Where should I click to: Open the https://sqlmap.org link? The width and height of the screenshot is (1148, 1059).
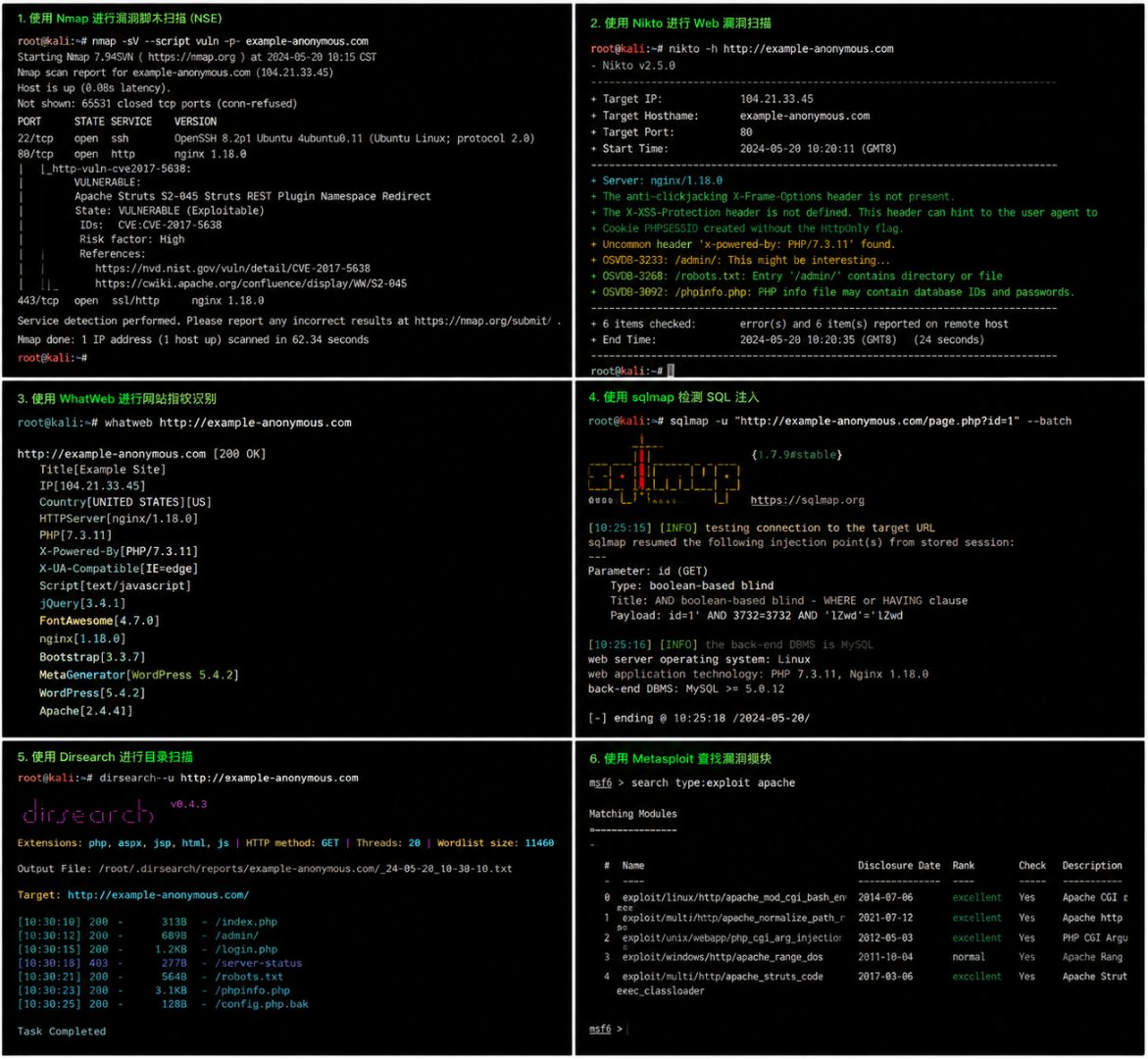click(x=808, y=500)
